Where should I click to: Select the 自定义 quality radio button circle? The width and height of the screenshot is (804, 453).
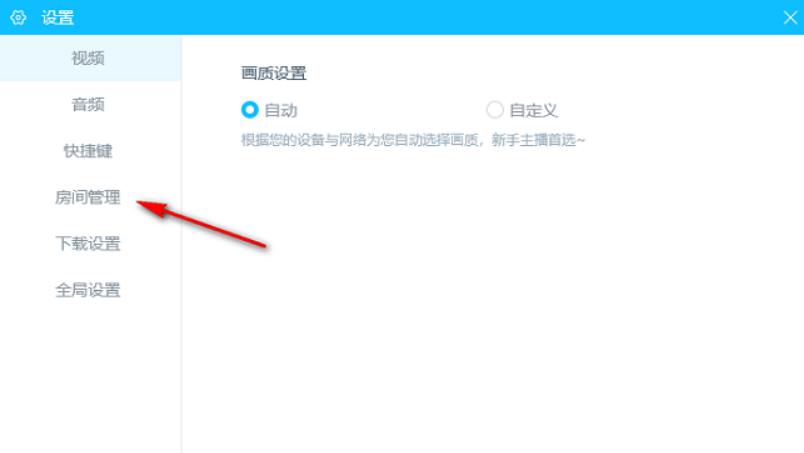[x=495, y=110]
